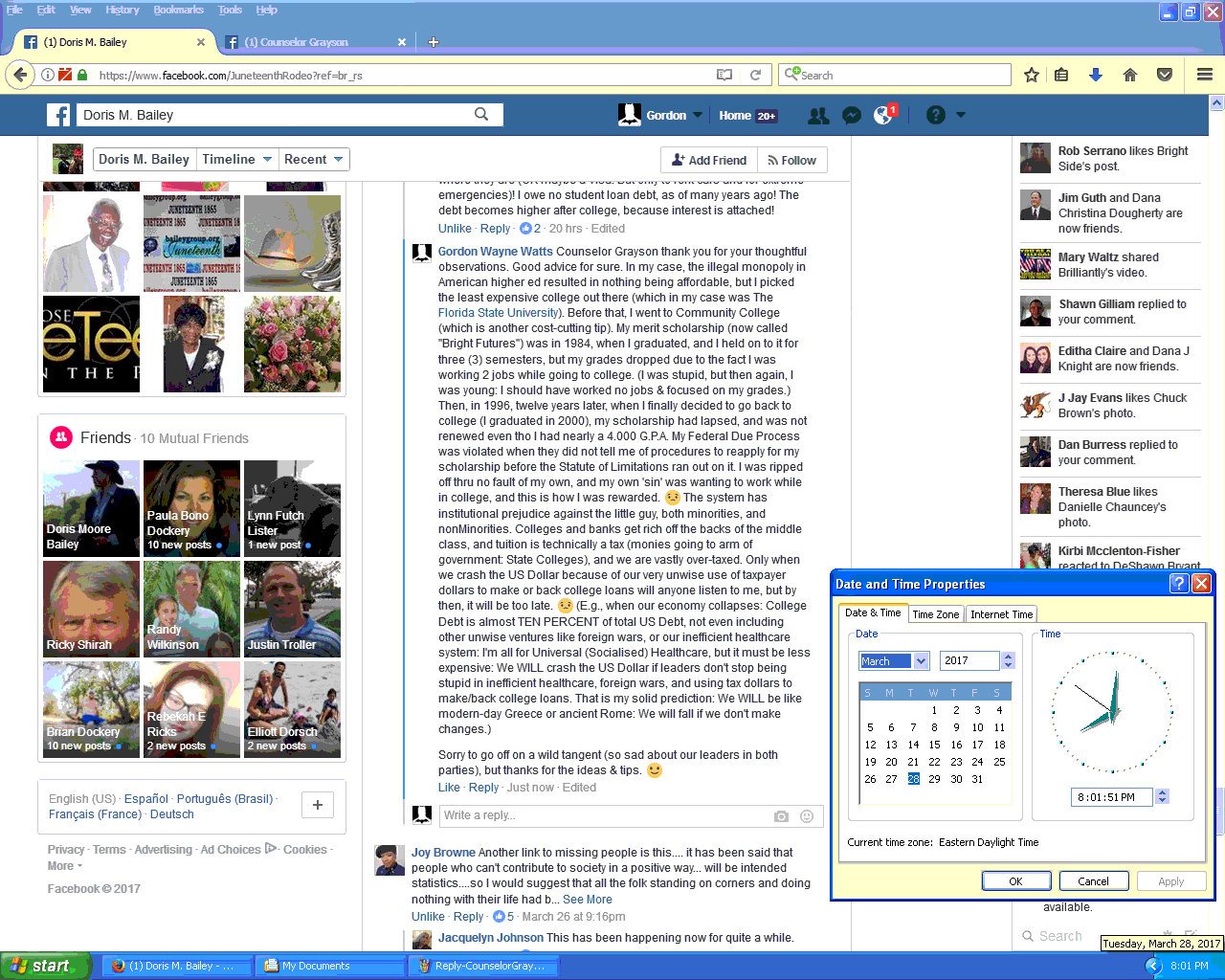
Task: Open the Recent dropdown
Action: pyautogui.click(x=313, y=160)
